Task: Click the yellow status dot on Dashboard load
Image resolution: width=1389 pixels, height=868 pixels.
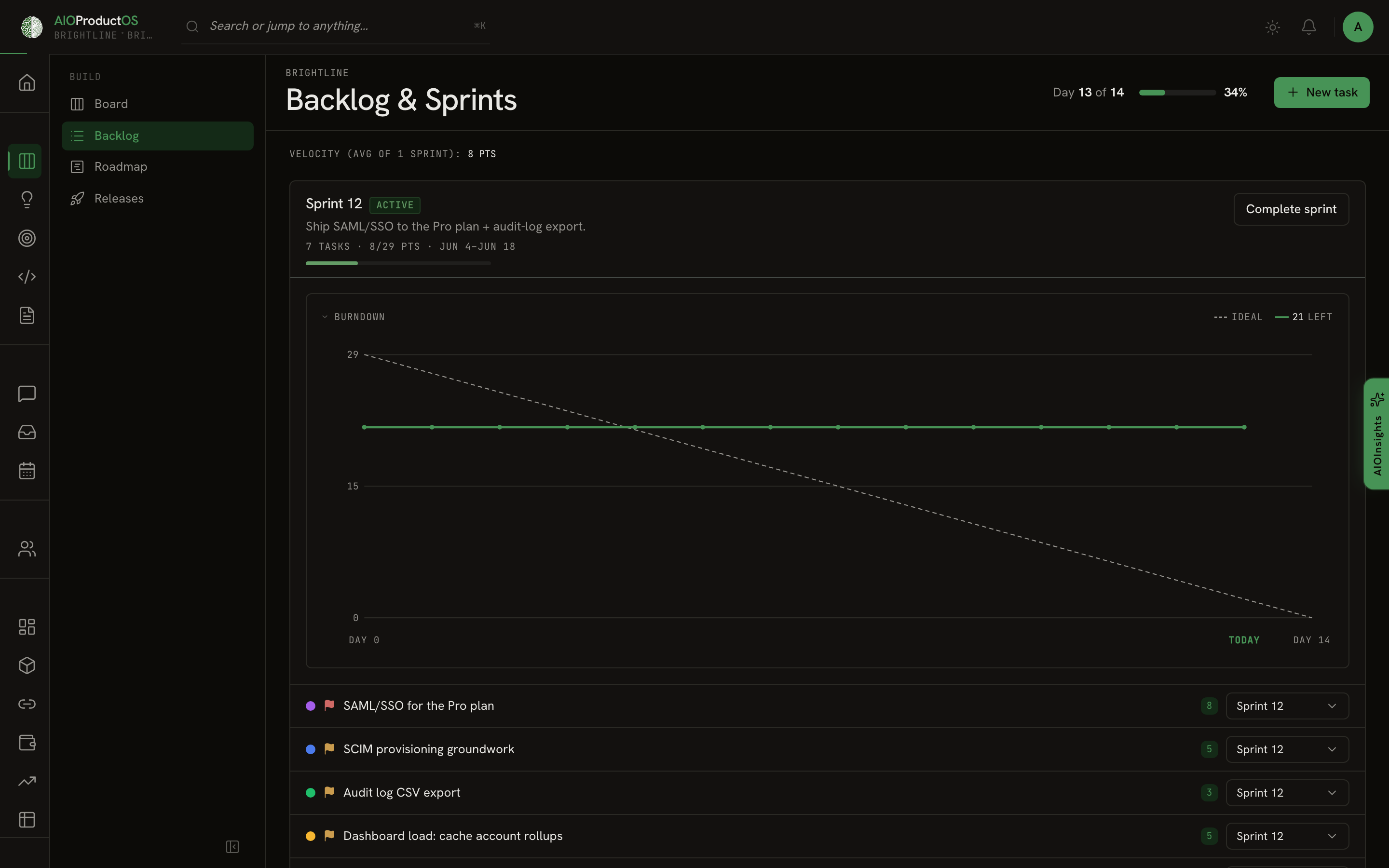Action: 311,836
